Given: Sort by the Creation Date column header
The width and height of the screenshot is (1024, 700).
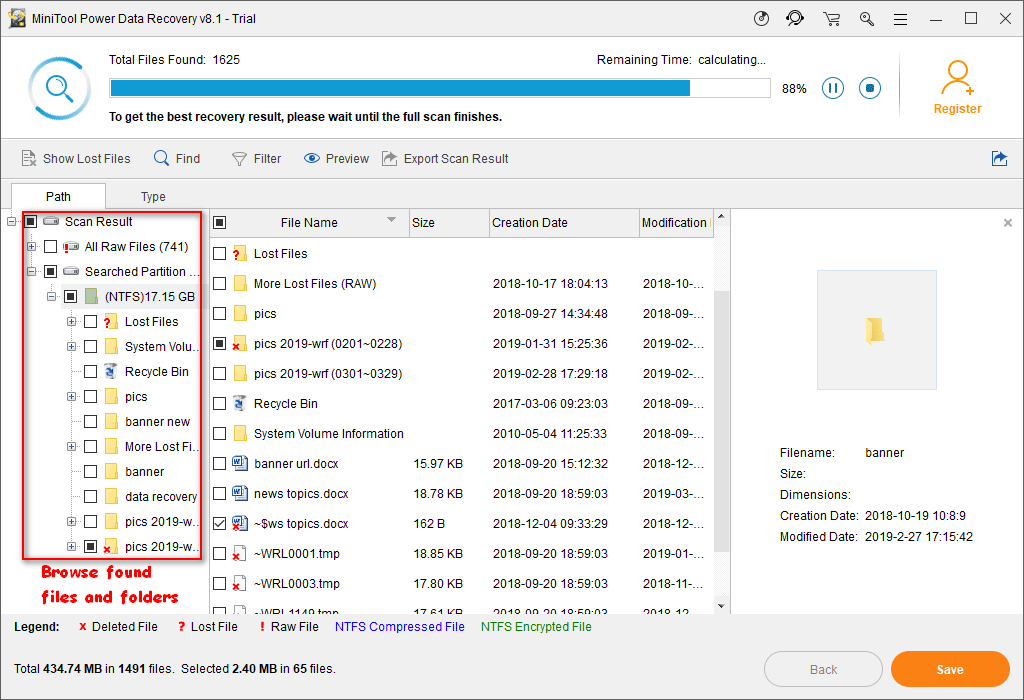Looking at the screenshot, I should [x=564, y=223].
